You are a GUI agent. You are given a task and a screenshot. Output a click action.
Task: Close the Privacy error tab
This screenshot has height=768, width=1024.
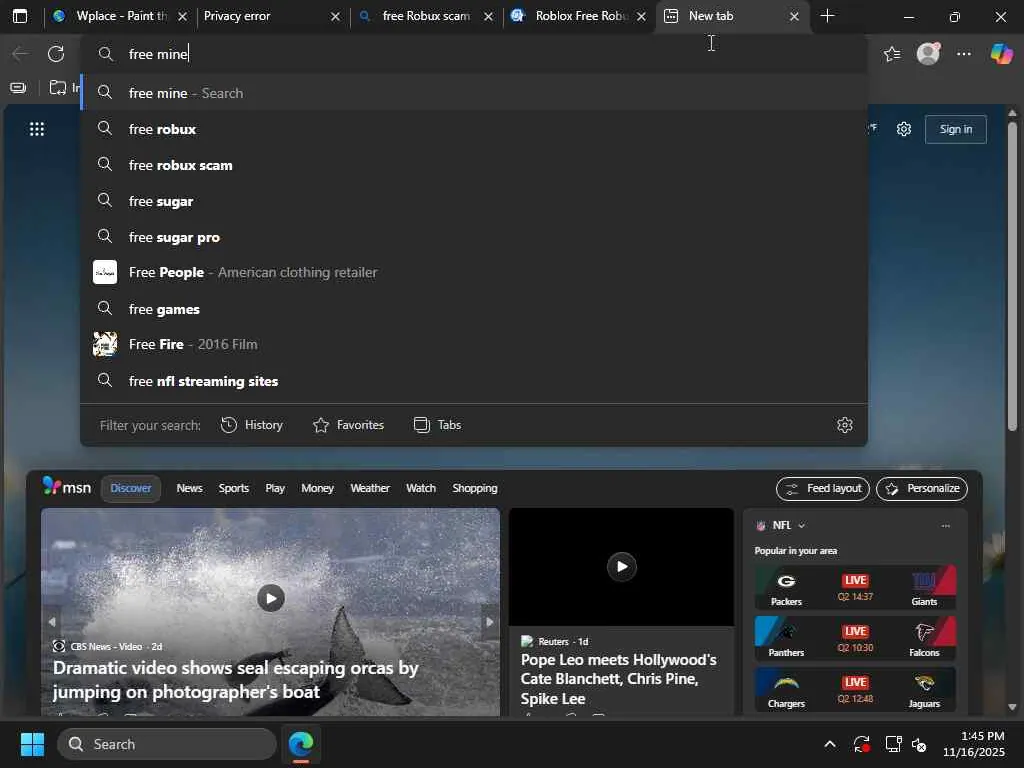point(335,16)
